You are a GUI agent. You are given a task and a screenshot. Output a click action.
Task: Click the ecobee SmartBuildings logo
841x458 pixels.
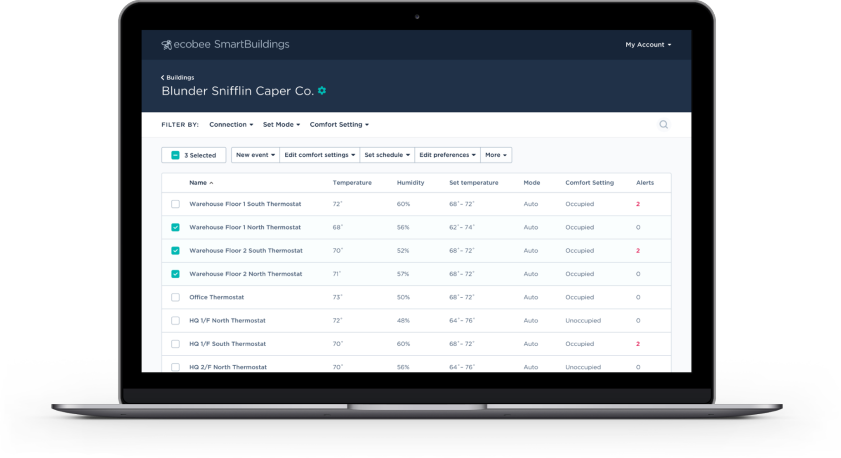tap(225, 45)
